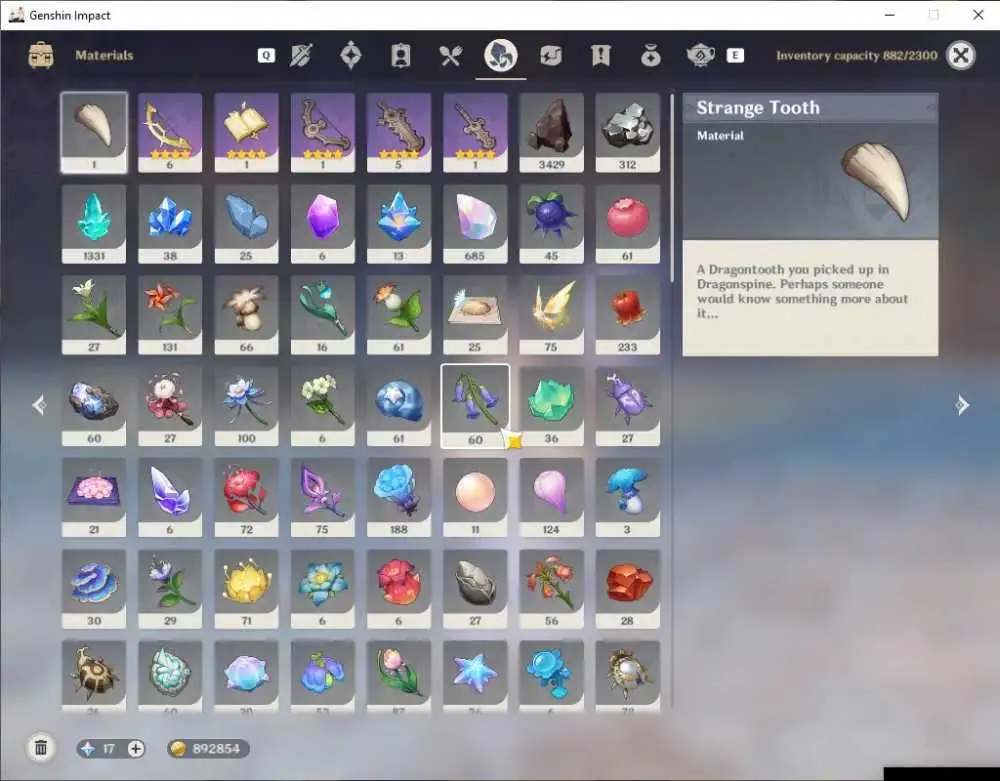Go to next category with right arrow
The width and height of the screenshot is (1000, 781).
(x=962, y=405)
